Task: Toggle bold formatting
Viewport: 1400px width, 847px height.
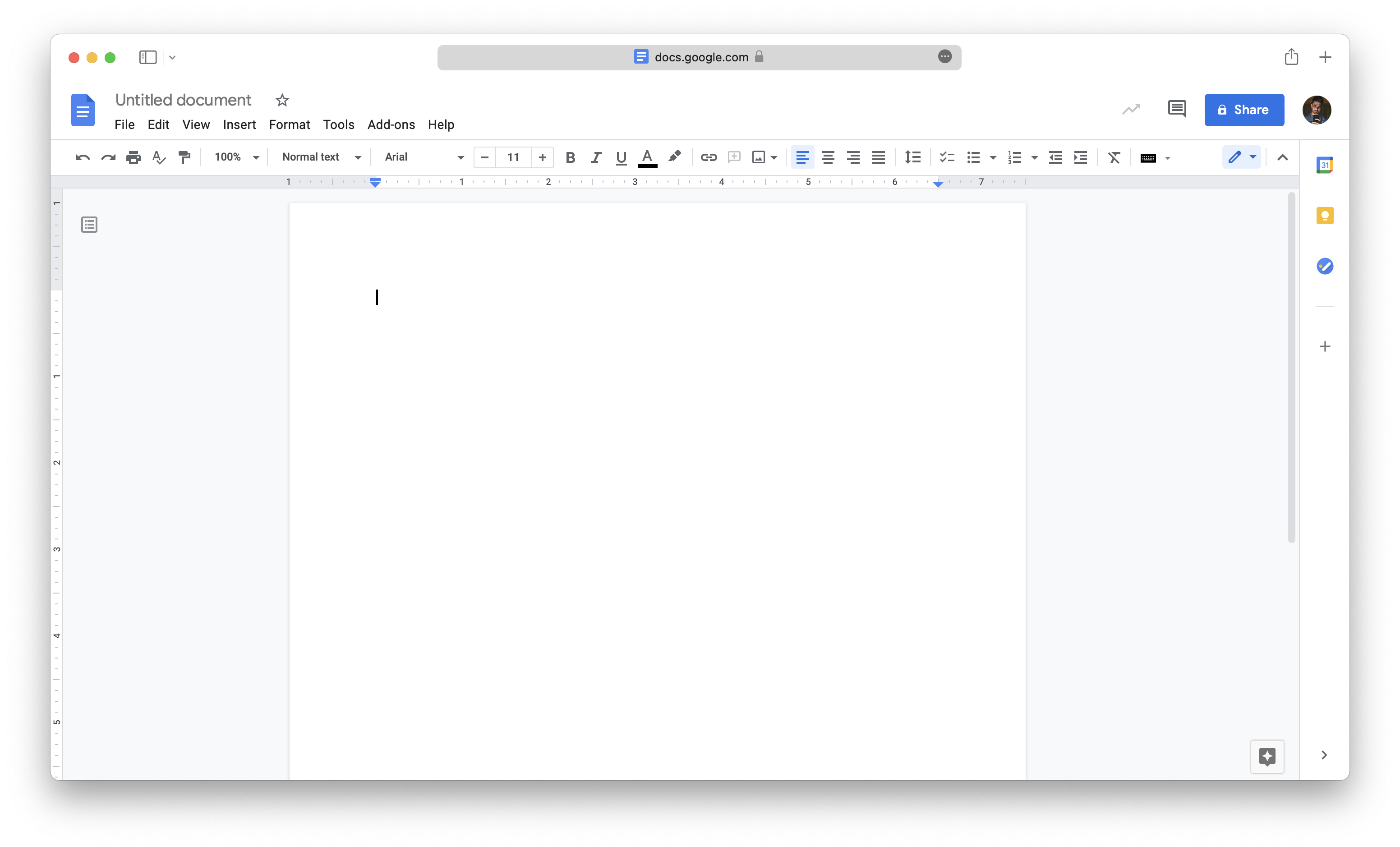Action: [x=571, y=157]
